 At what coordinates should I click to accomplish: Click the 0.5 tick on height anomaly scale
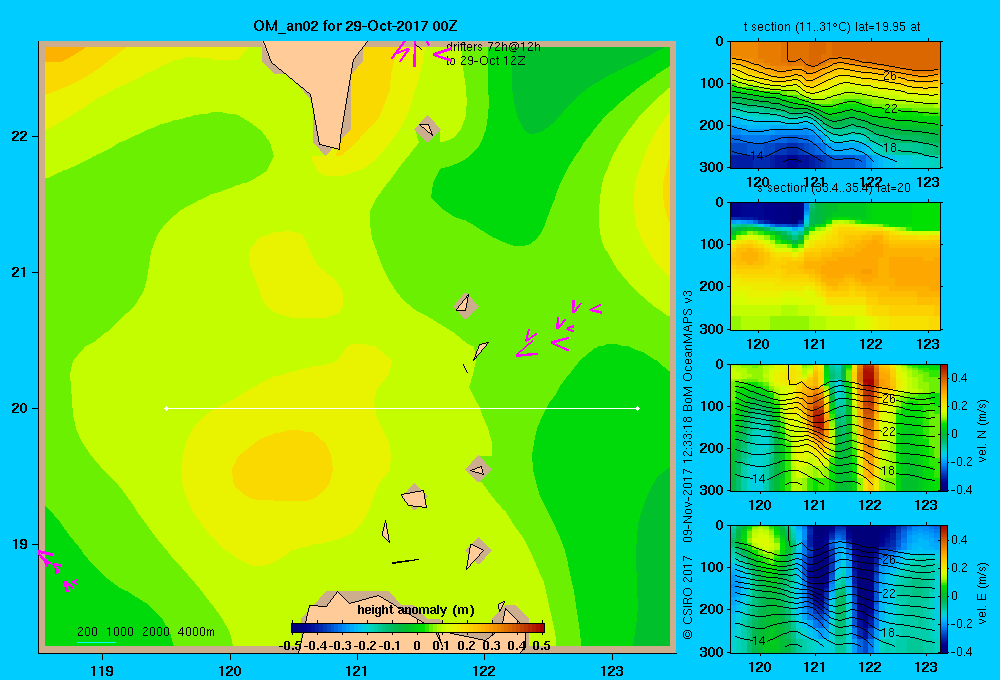pyautogui.click(x=541, y=646)
